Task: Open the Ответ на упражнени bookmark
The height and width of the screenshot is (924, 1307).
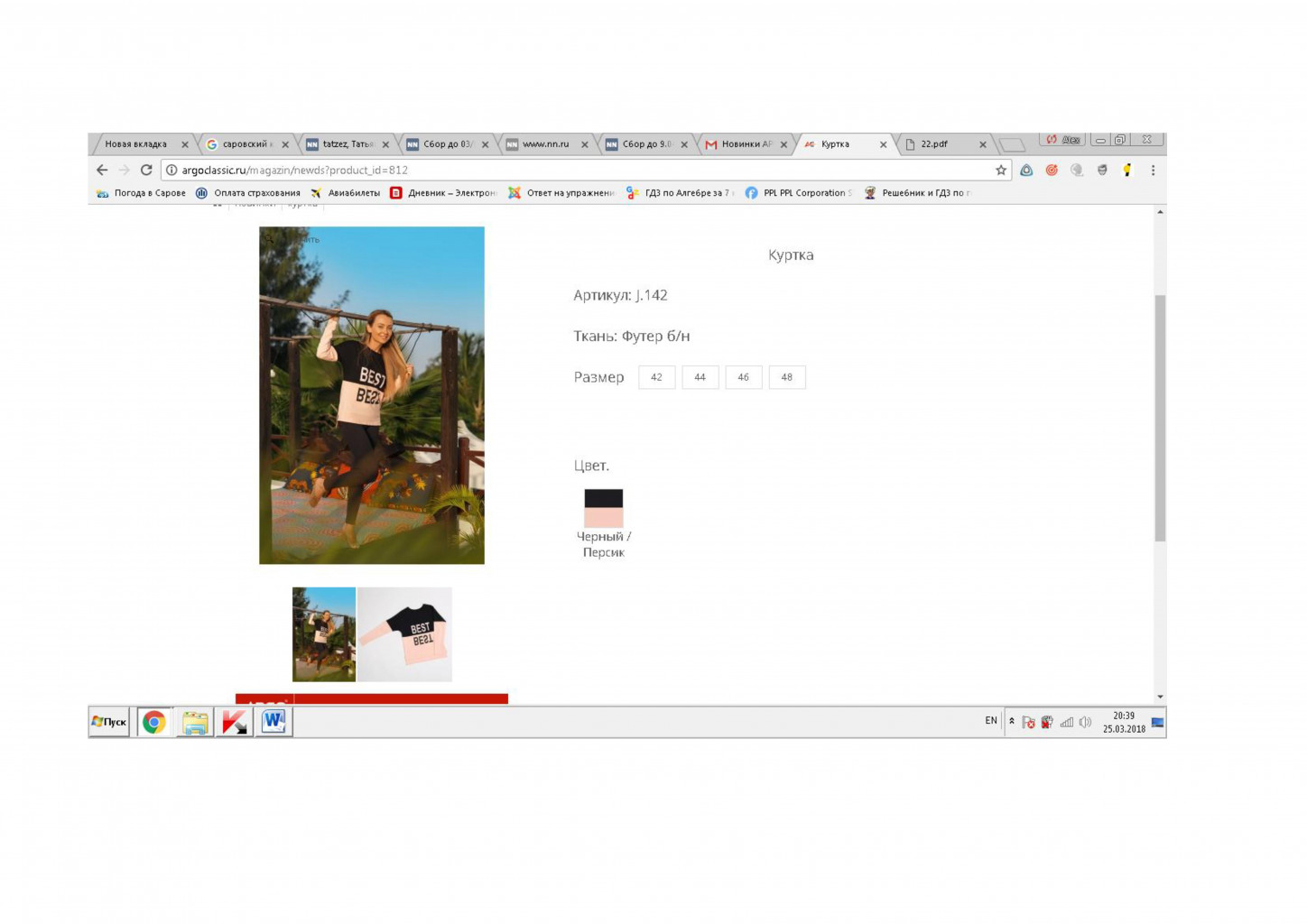Action: pyautogui.click(x=561, y=193)
